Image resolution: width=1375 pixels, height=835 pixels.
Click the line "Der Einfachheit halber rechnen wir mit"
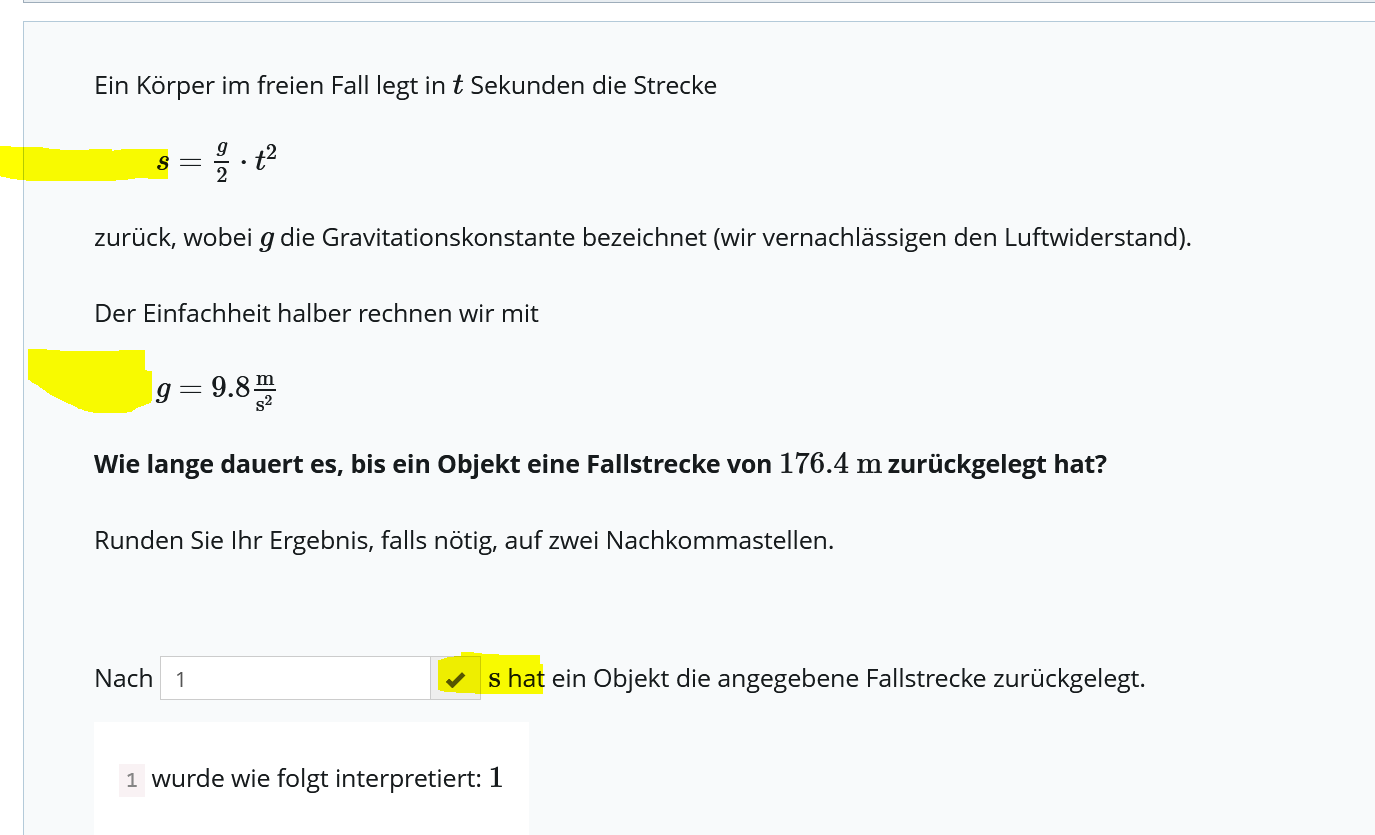[316, 314]
